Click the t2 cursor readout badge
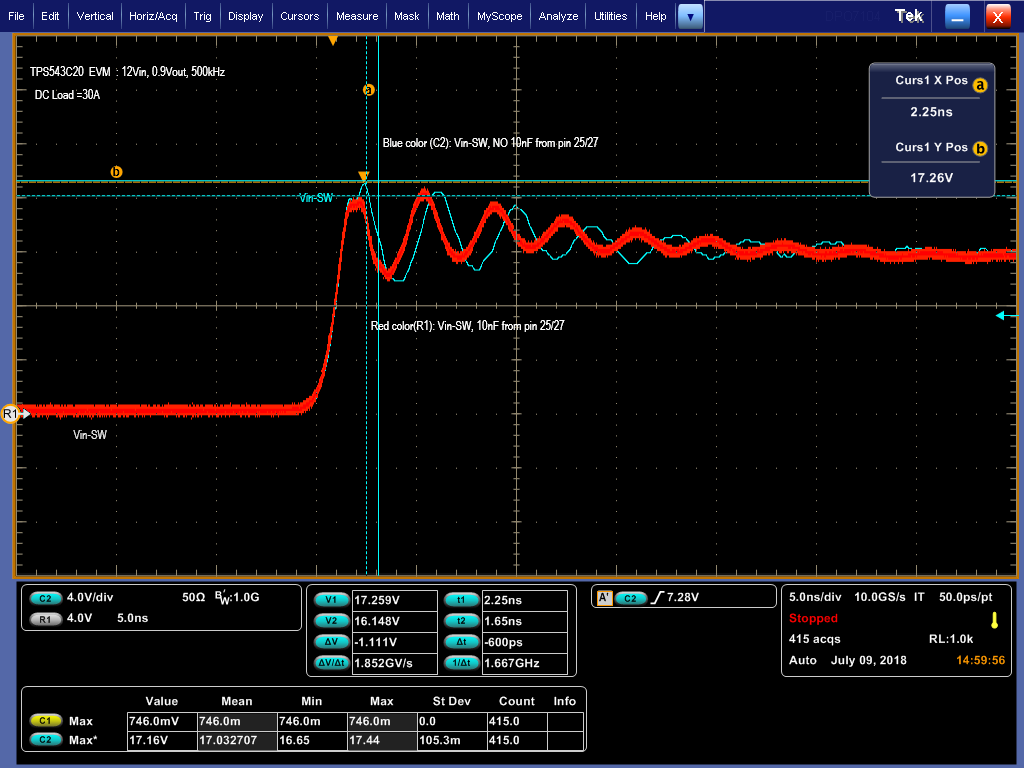The image size is (1024, 768). [x=461, y=621]
